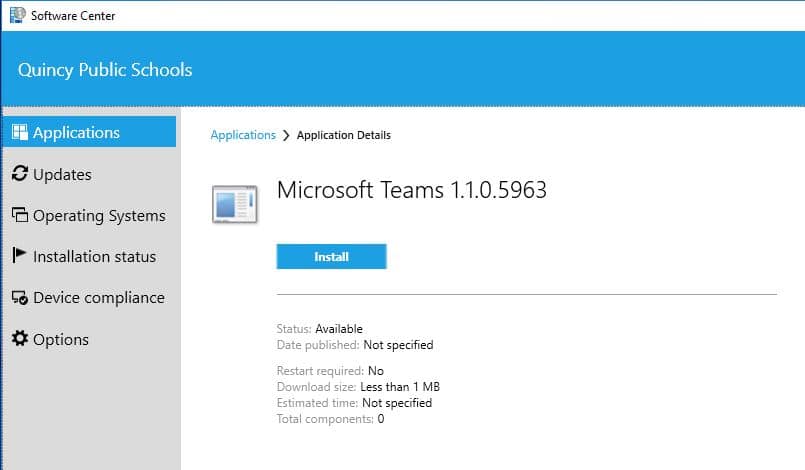This screenshot has width=805, height=470.
Task: Select the Applications label in the sidebar
Action: pos(76,132)
